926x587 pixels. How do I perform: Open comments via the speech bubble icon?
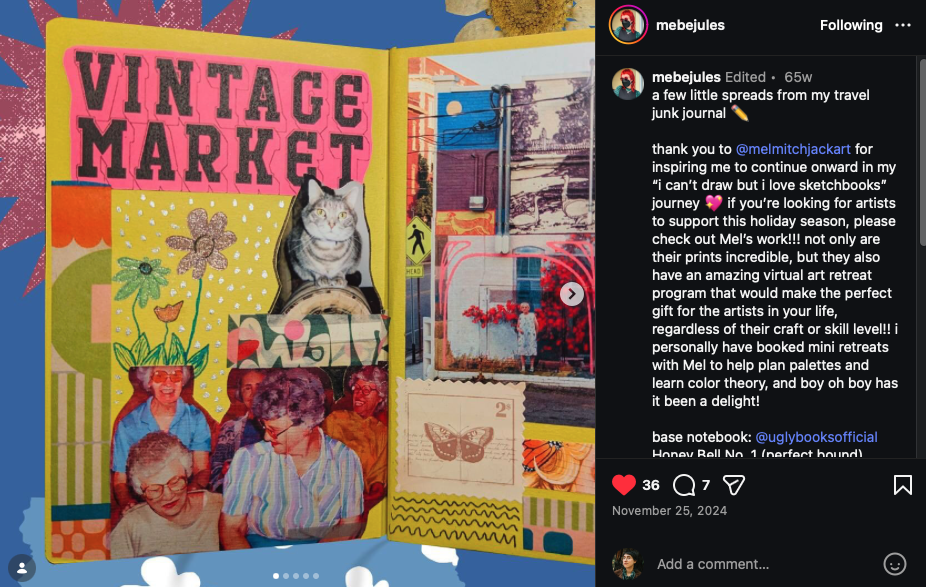click(684, 485)
